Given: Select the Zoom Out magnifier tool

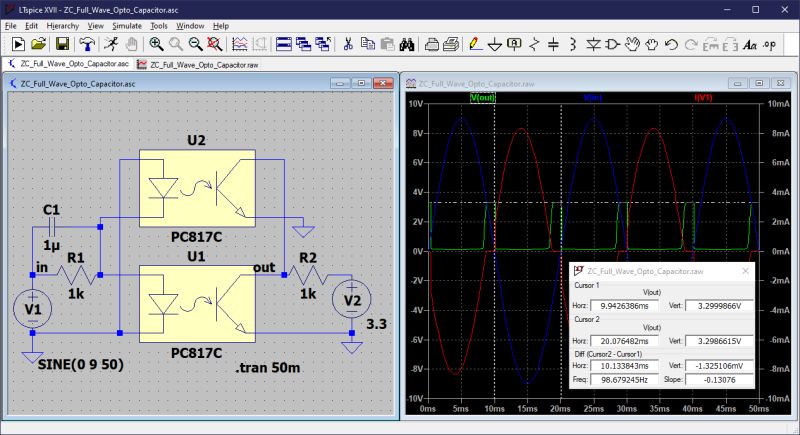Looking at the screenshot, I should 195,44.
